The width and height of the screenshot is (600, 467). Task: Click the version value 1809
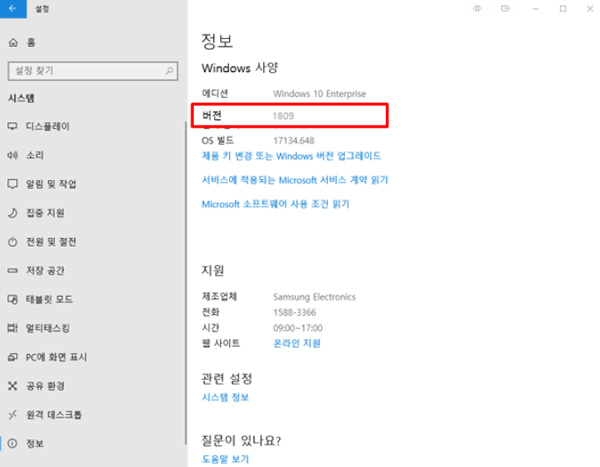tap(283, 116)
